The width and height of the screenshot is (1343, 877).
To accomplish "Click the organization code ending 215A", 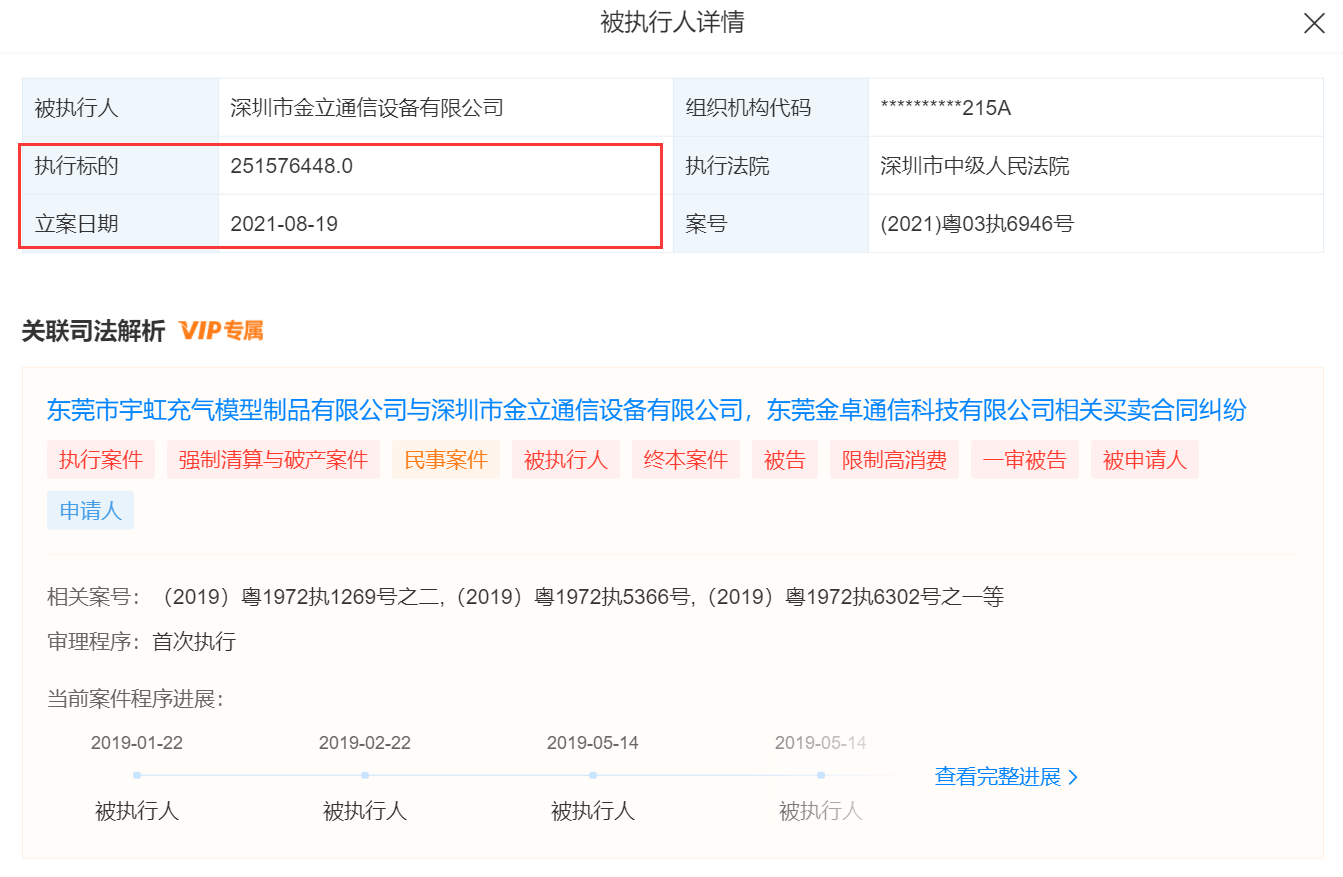I will tap(946, 108).
